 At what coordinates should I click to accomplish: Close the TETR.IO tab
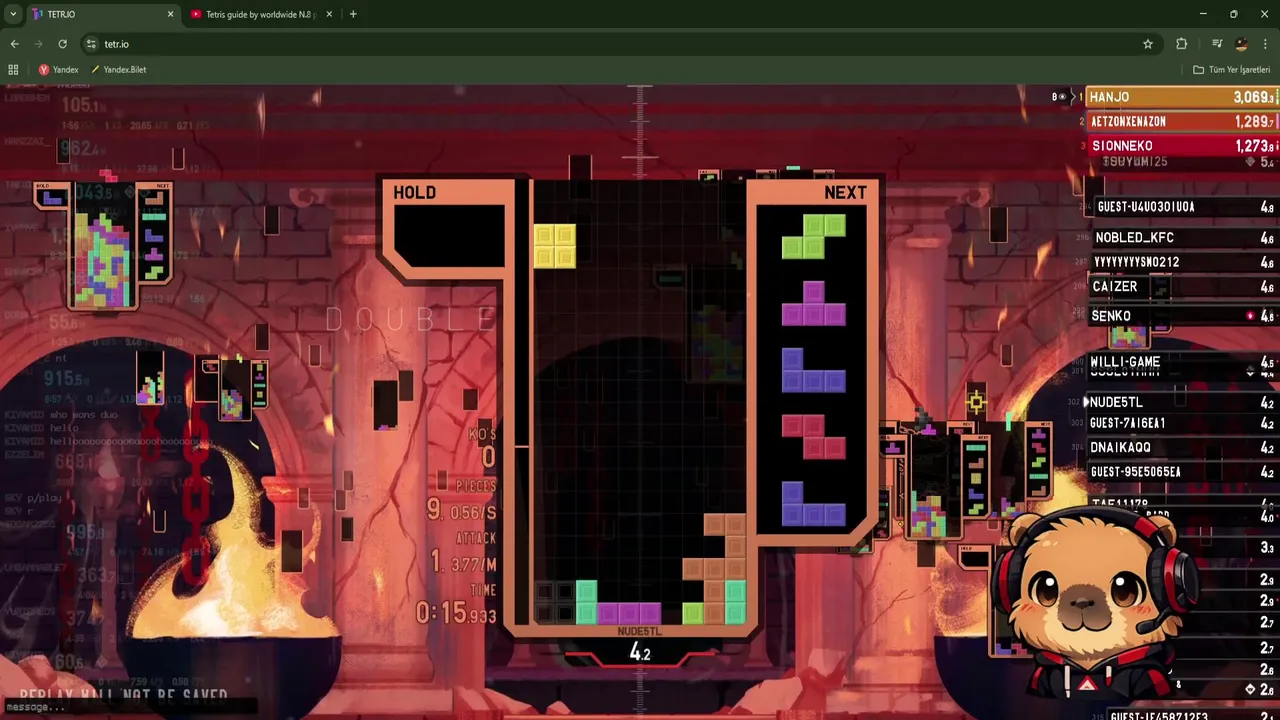[170, 14]
